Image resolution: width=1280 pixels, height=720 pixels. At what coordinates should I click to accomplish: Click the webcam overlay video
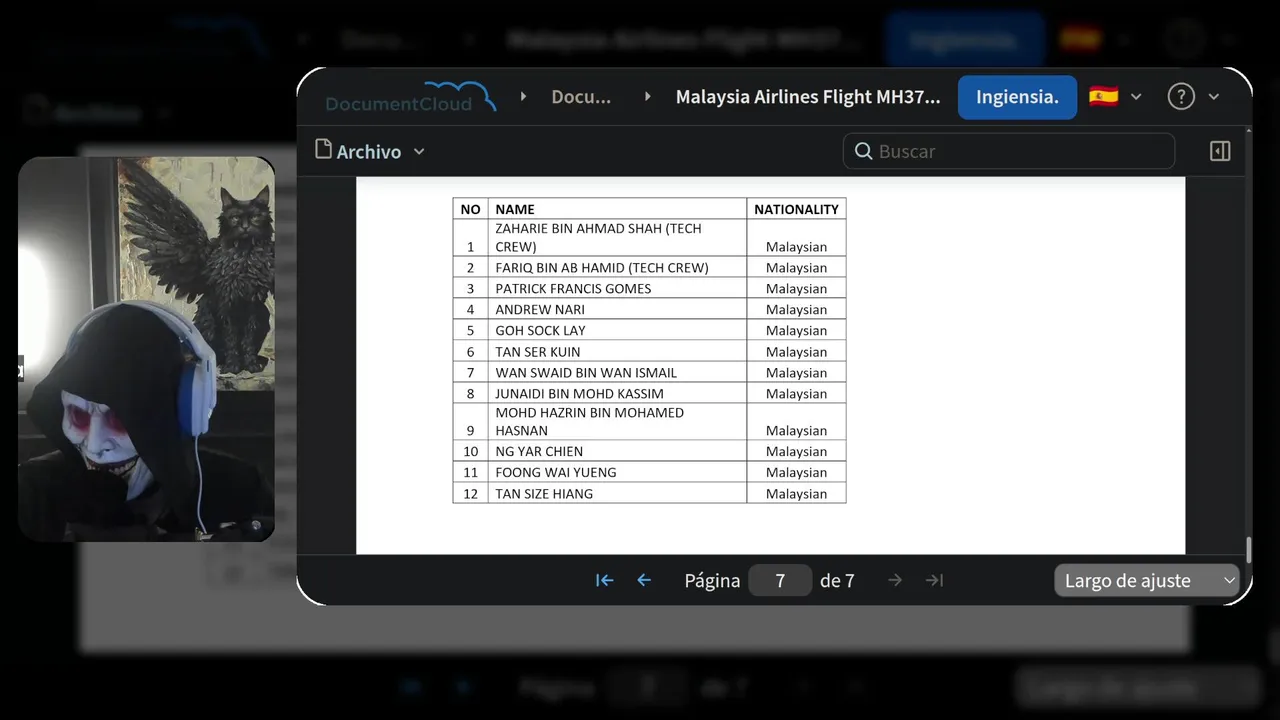pyautogui.click(x=146, y=349)
